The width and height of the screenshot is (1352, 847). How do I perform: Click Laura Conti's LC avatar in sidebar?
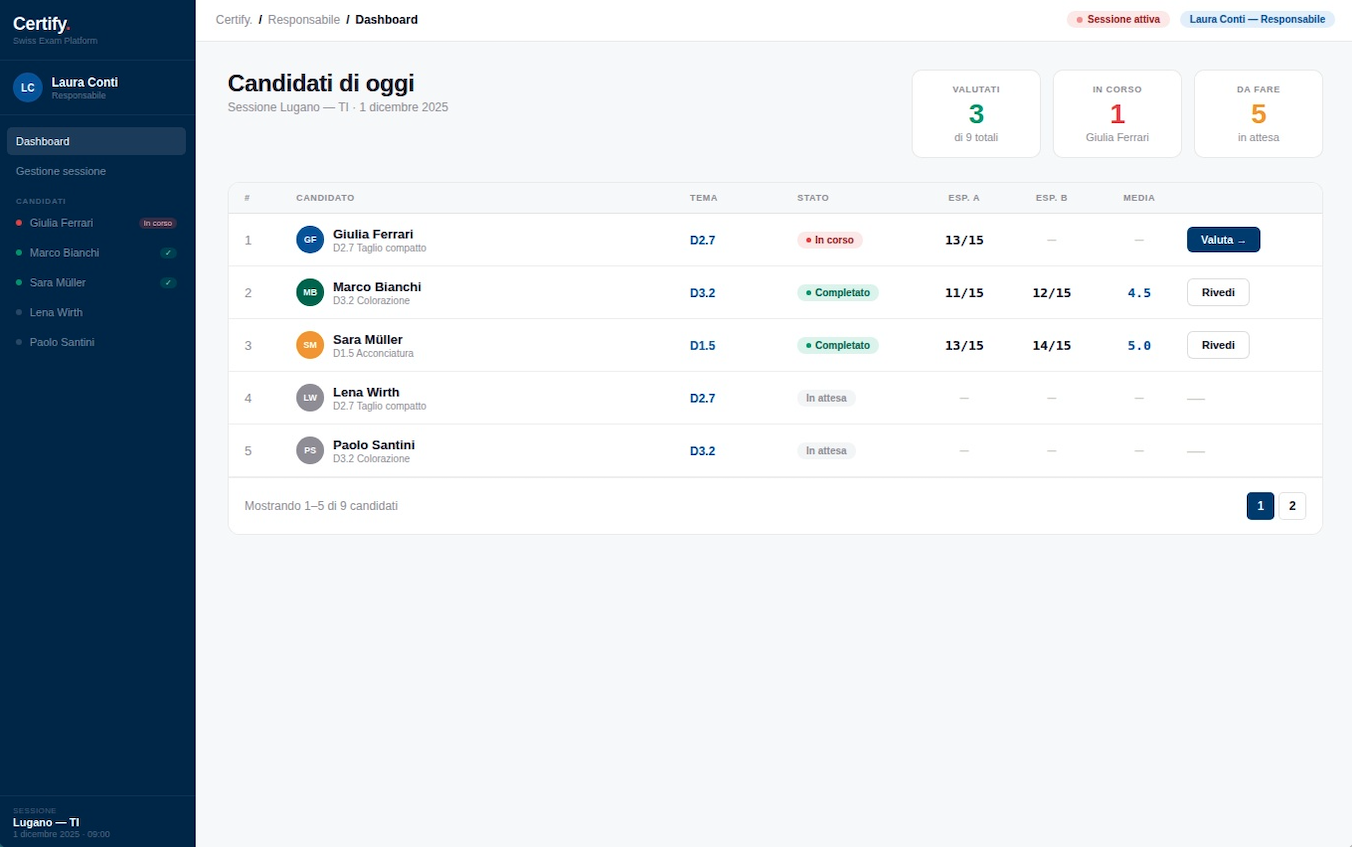pyautogui.click(x=28, y=88)
